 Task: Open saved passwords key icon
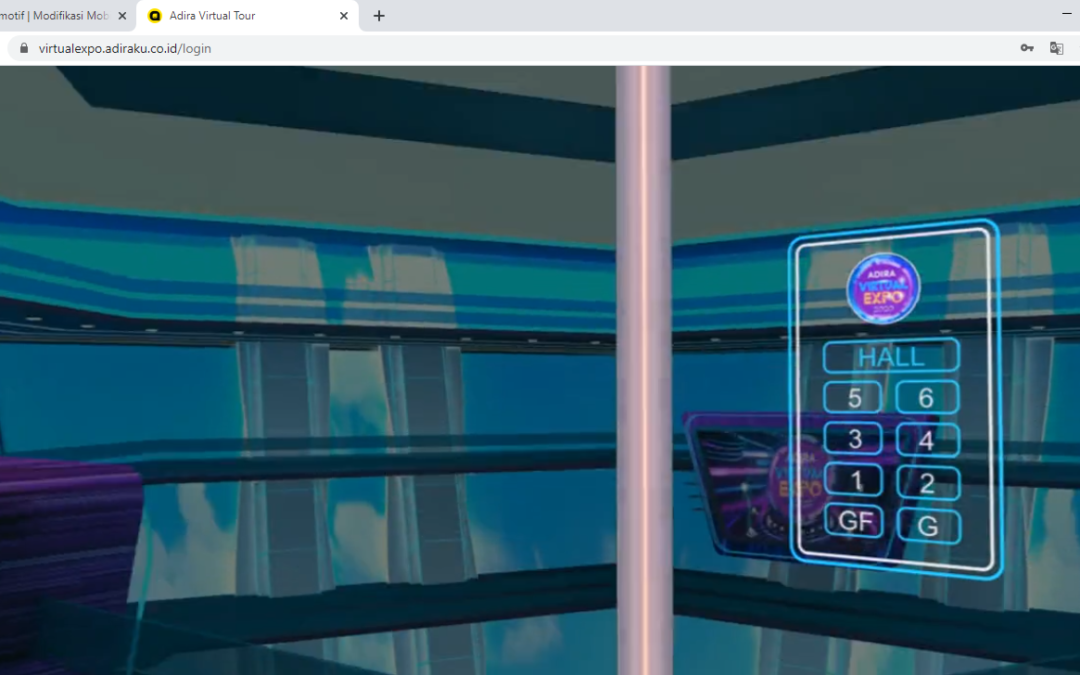[1027, 48]
